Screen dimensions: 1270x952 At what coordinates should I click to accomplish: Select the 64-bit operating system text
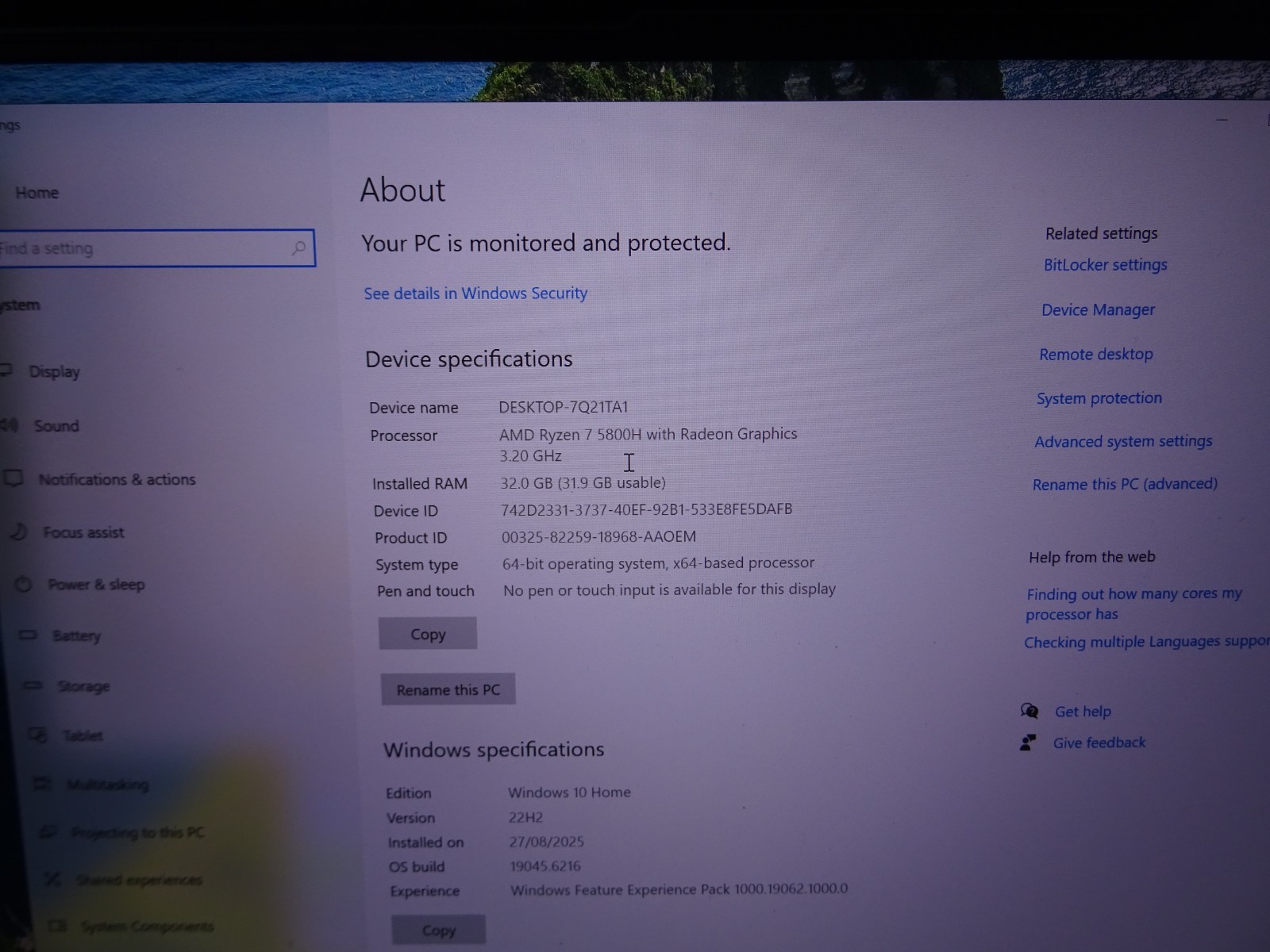click(x=658, y=563)
